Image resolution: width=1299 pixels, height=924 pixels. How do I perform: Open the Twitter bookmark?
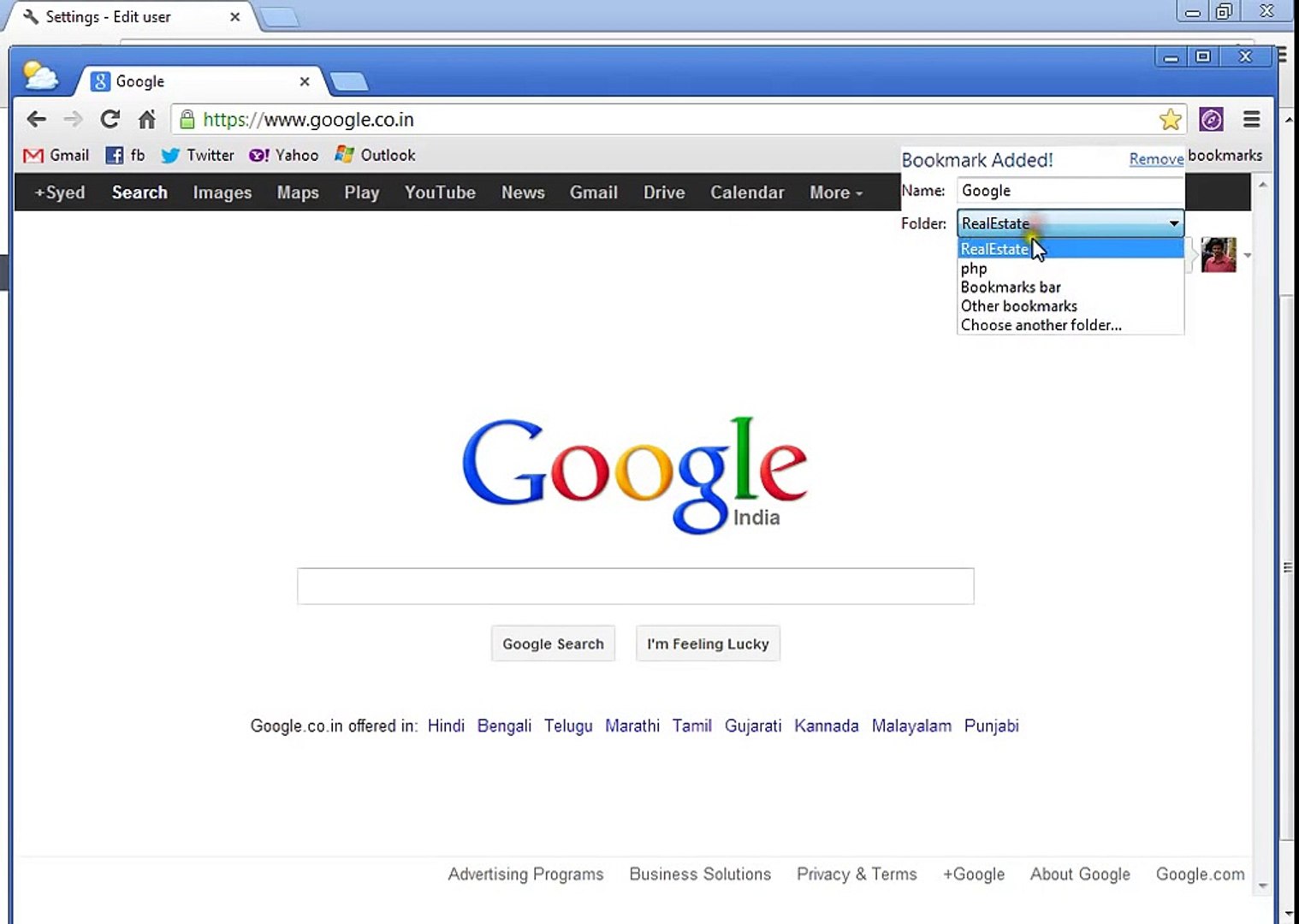coord(198,155)
